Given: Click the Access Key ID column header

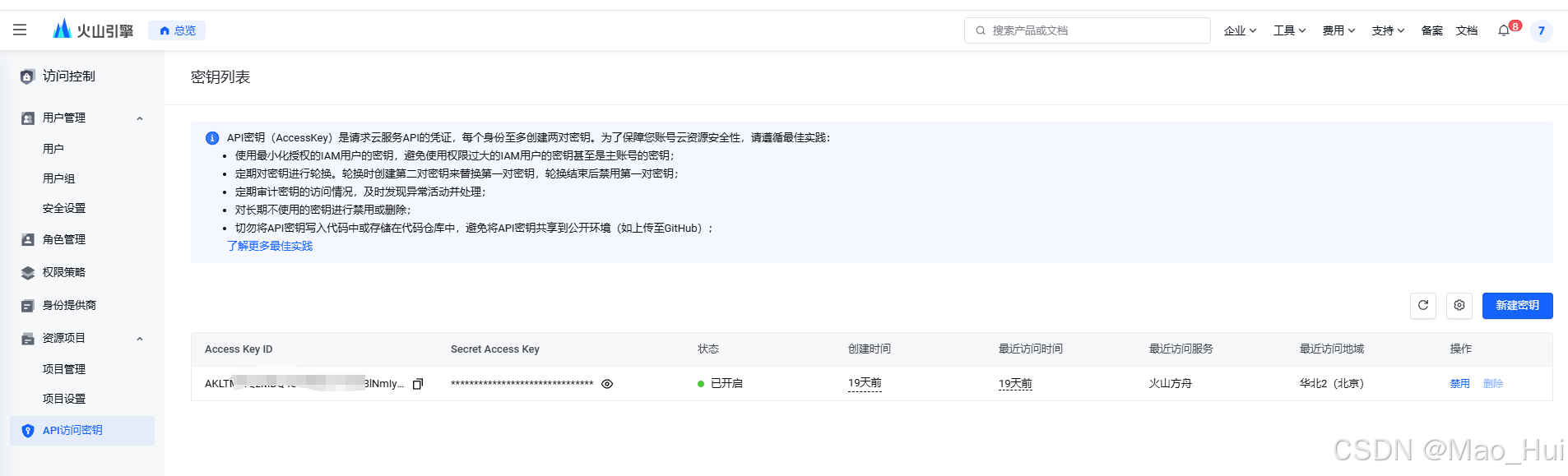Looking at the screenshot, I should (239, 349).
